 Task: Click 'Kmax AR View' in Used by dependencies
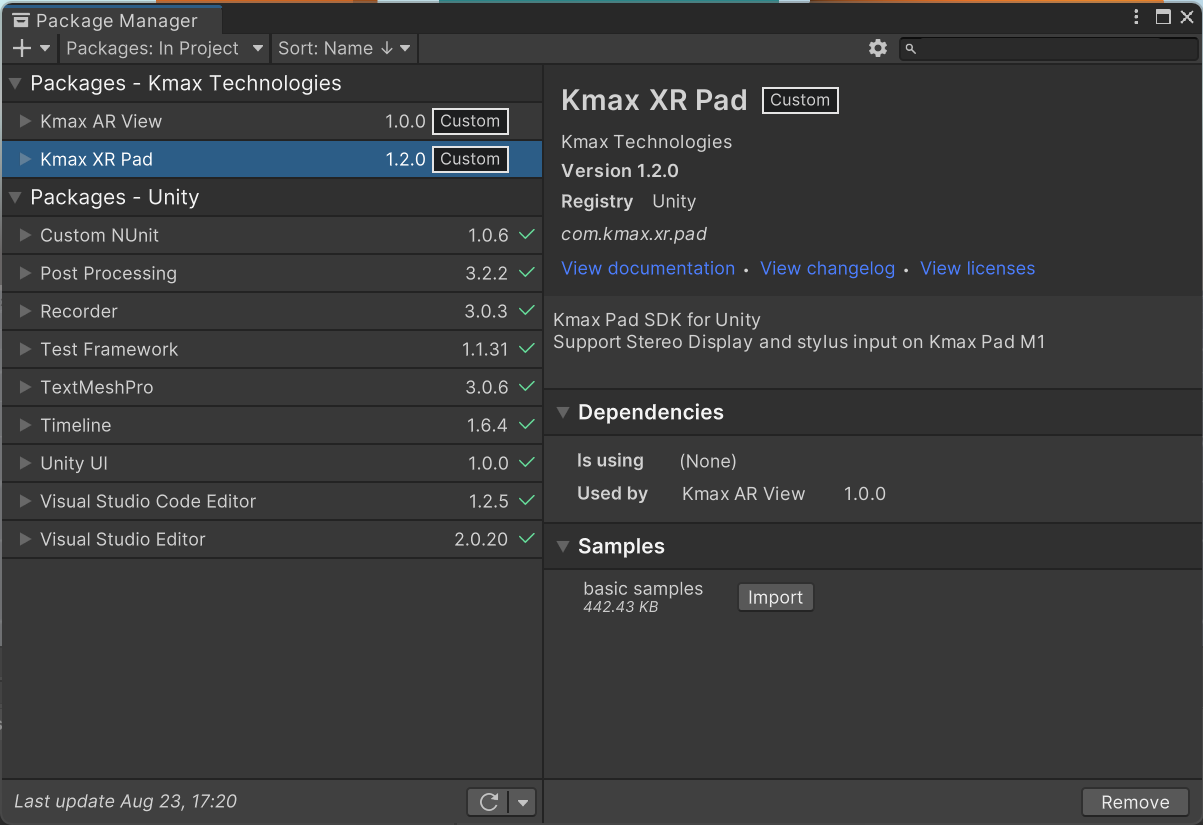[743, 493]
